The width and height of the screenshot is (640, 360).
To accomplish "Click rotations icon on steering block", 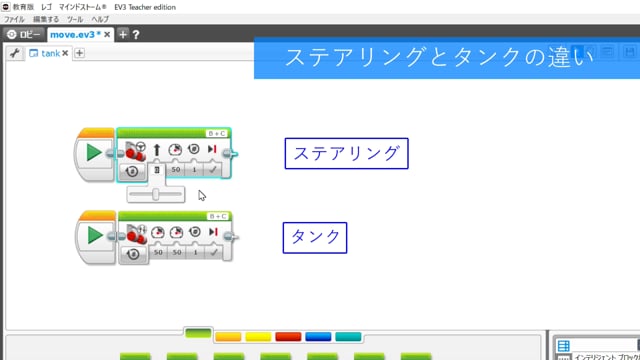I will 194,149.
